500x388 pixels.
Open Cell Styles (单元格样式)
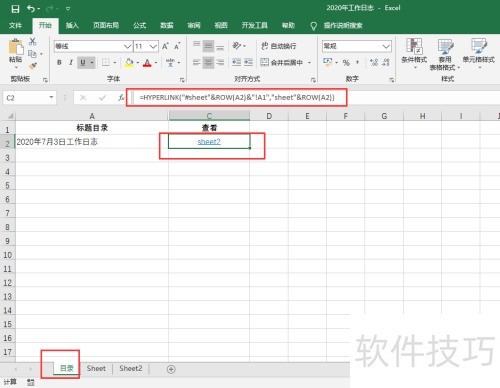(479, 53)
